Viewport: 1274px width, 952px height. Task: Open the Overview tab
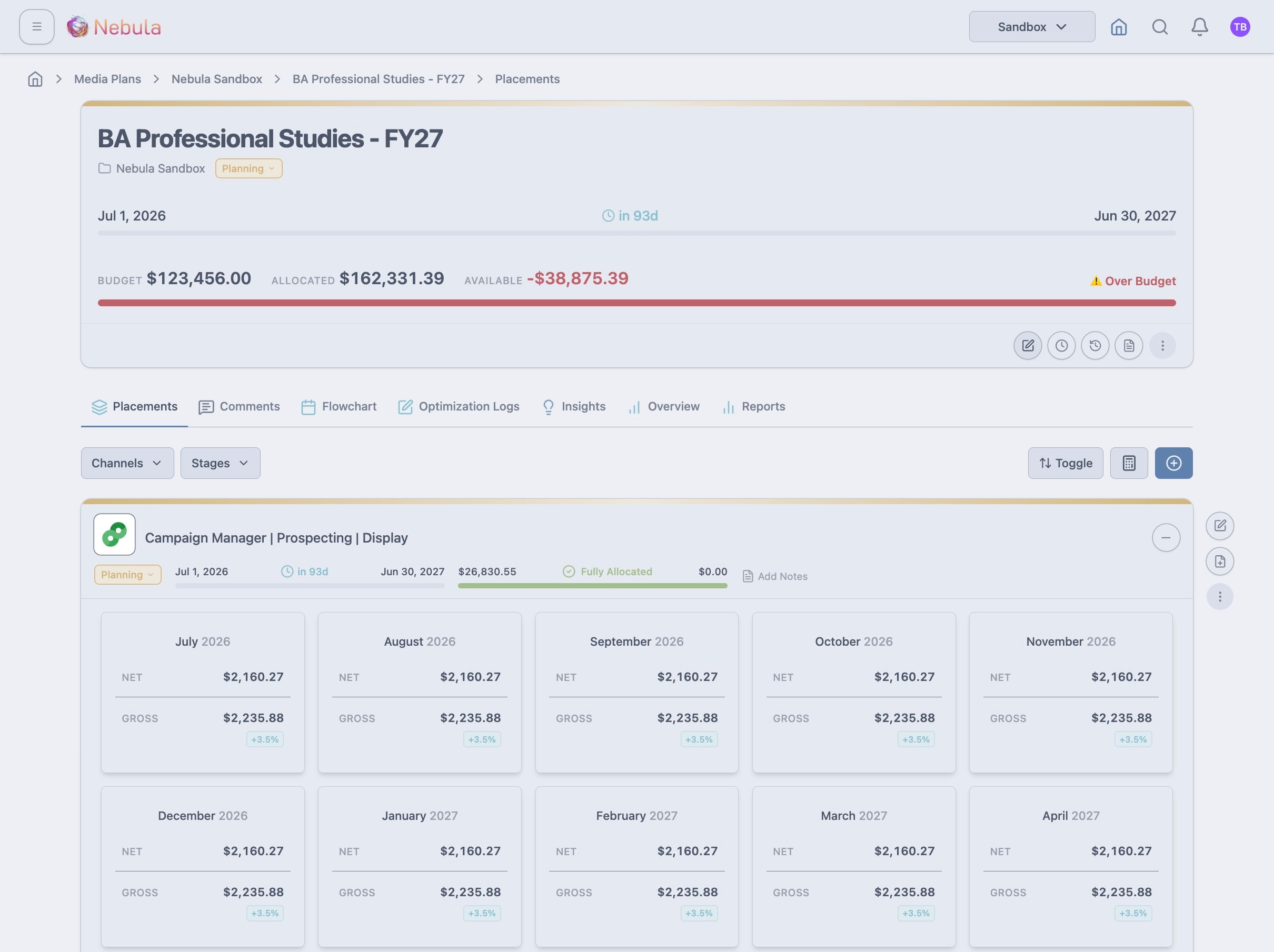coord(663,407)
